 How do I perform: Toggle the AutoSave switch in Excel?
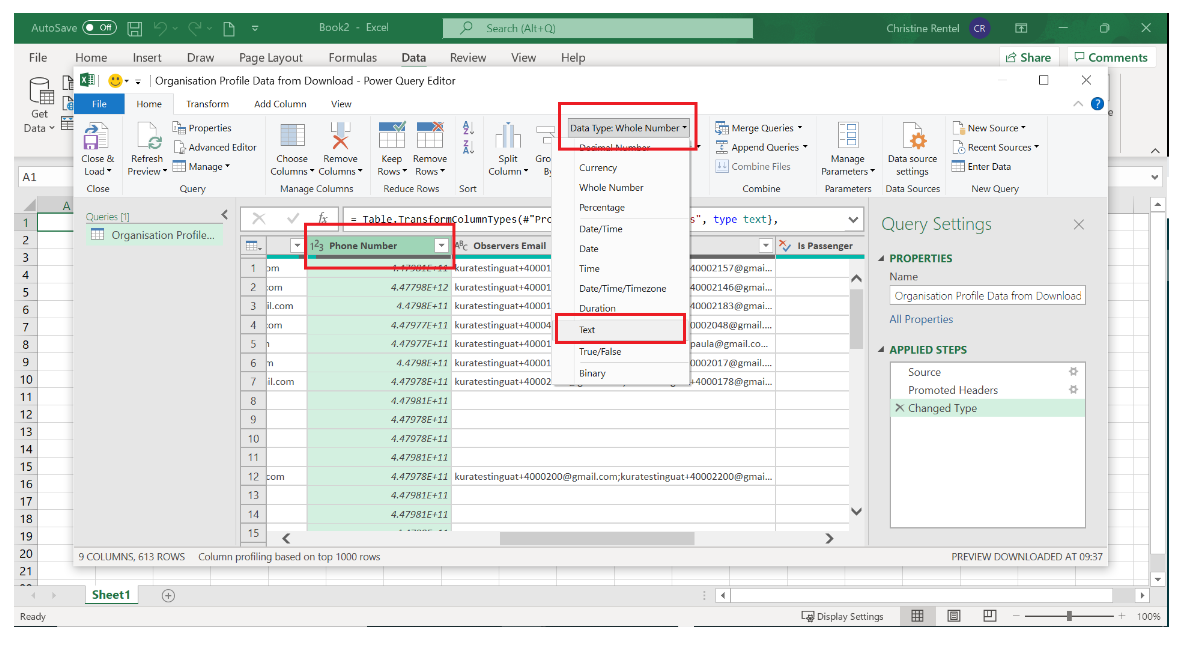99,28
